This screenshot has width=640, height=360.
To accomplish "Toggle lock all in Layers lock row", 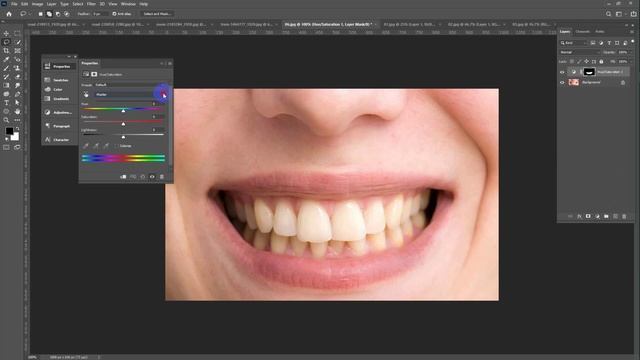I will tap(601, 62).
